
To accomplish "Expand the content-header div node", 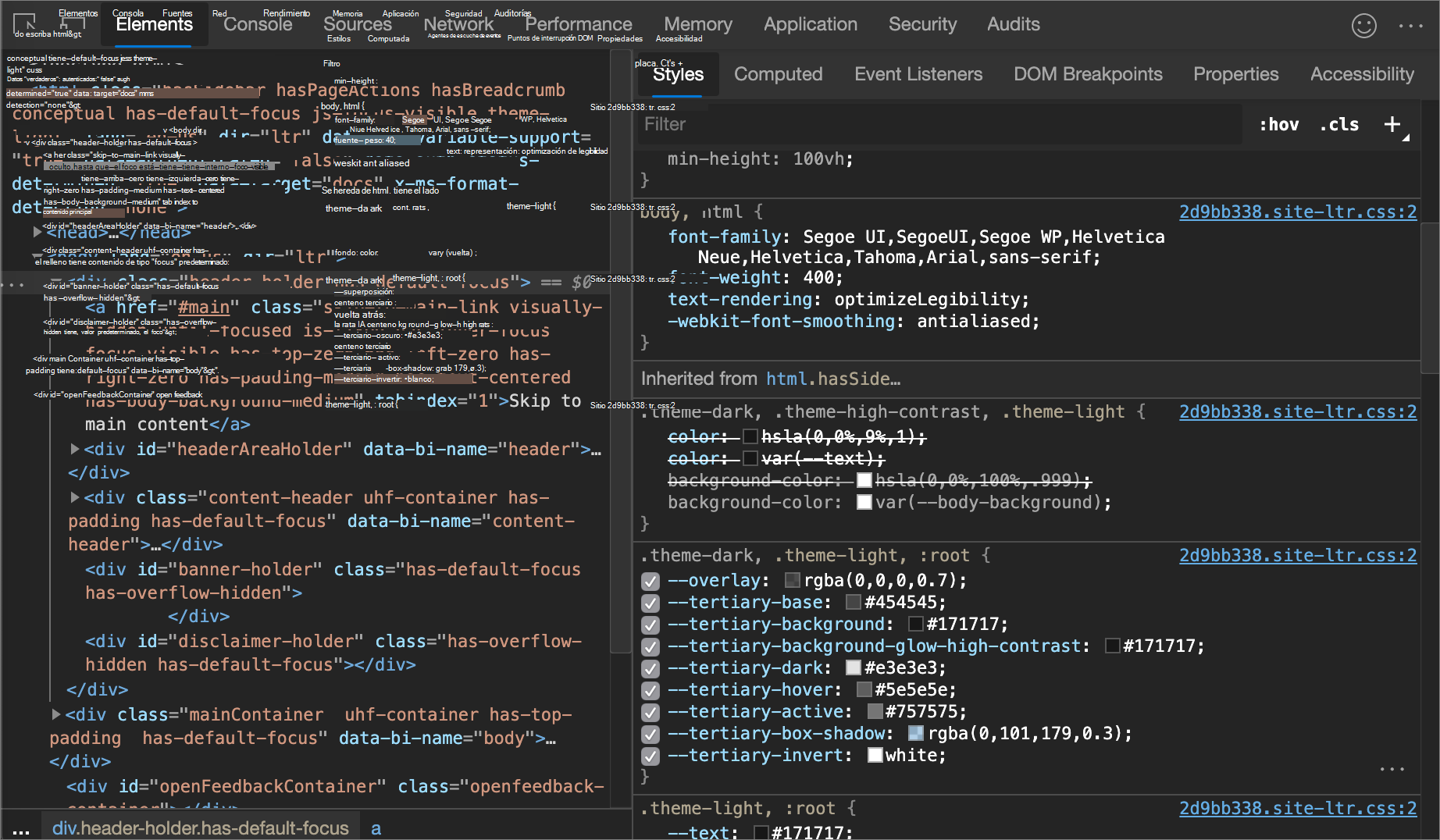I will click(x=75, y=497).
